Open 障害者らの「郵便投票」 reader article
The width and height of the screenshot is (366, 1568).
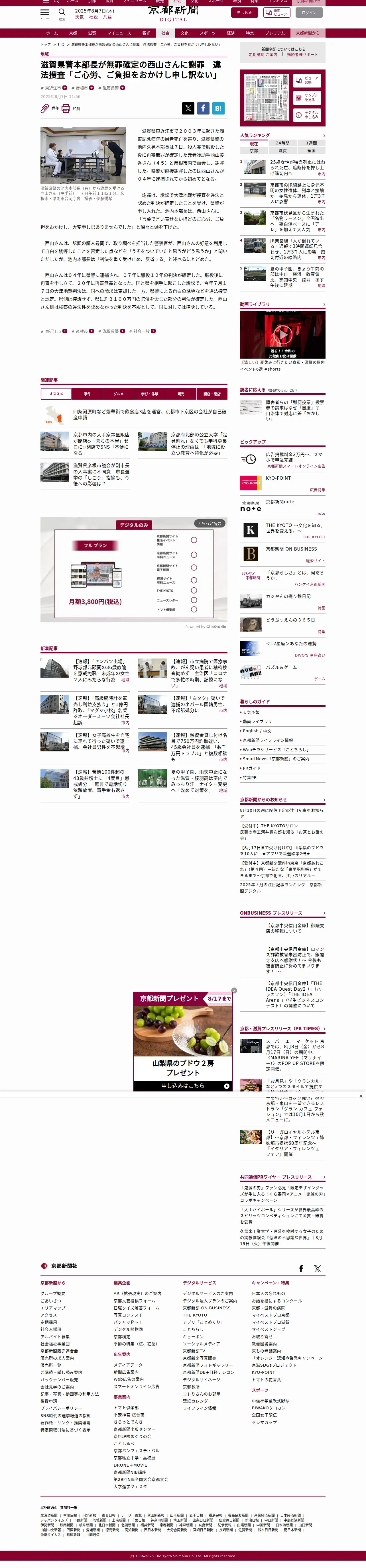(282, 410)
